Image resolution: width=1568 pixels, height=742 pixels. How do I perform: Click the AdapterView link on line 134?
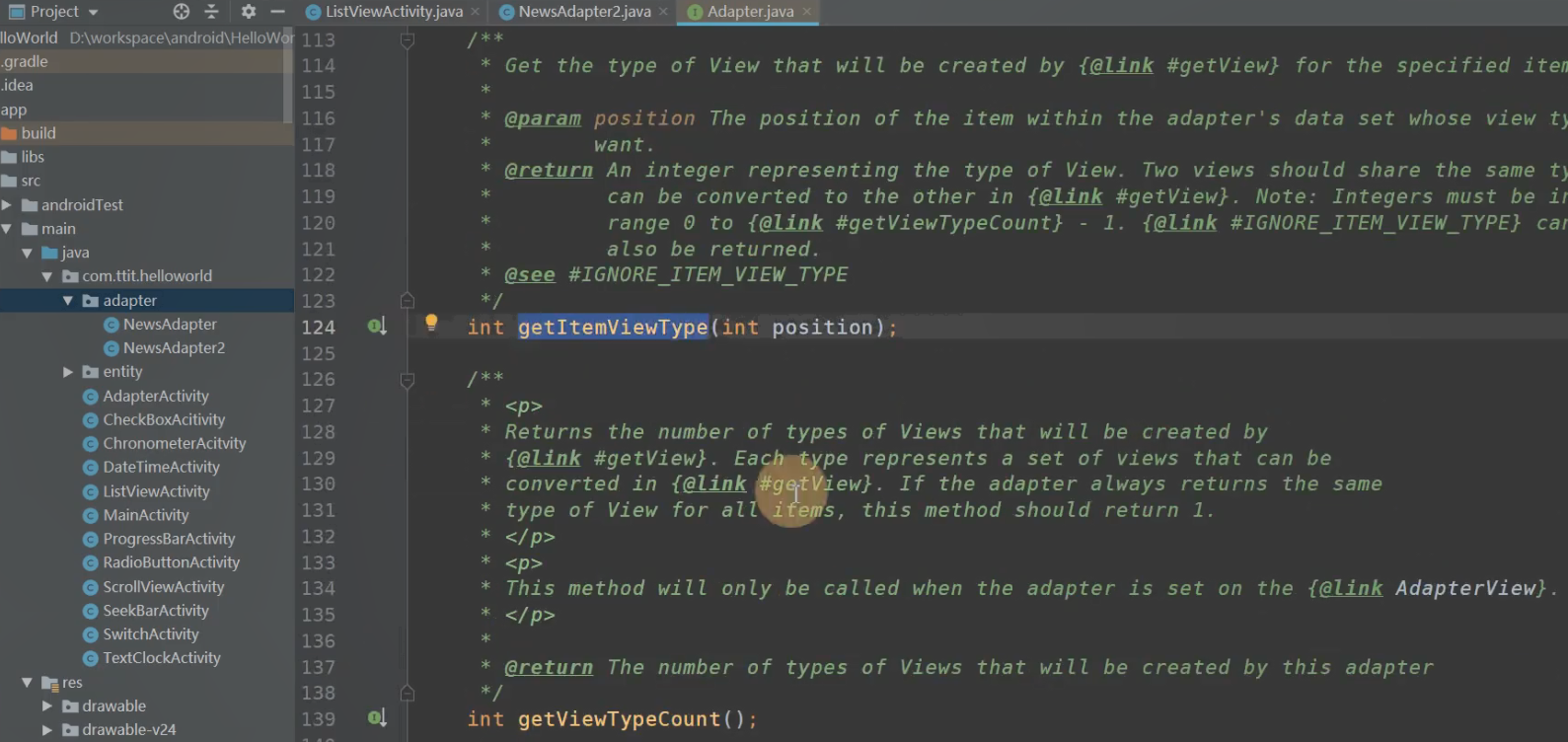[1465, 588]
